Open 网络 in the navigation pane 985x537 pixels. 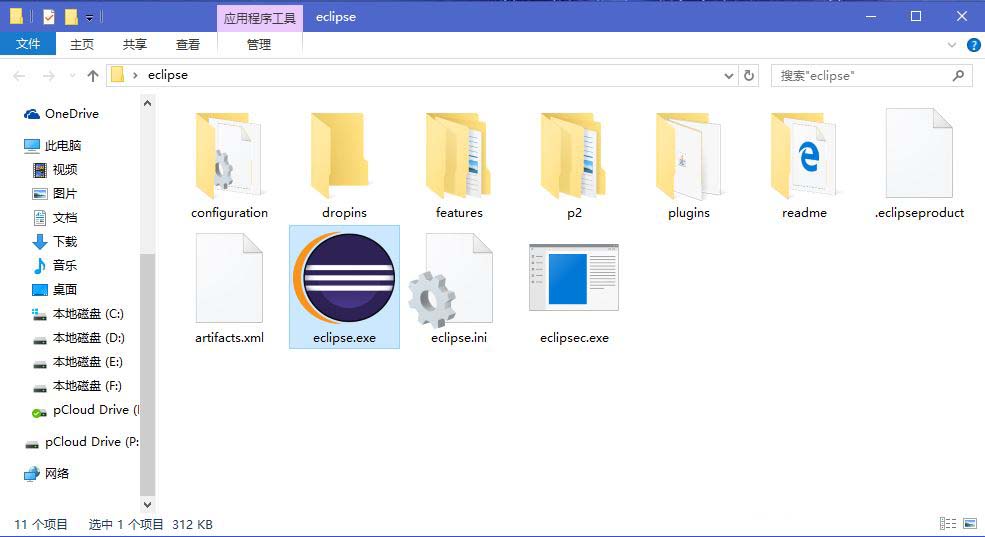(46, 474)
